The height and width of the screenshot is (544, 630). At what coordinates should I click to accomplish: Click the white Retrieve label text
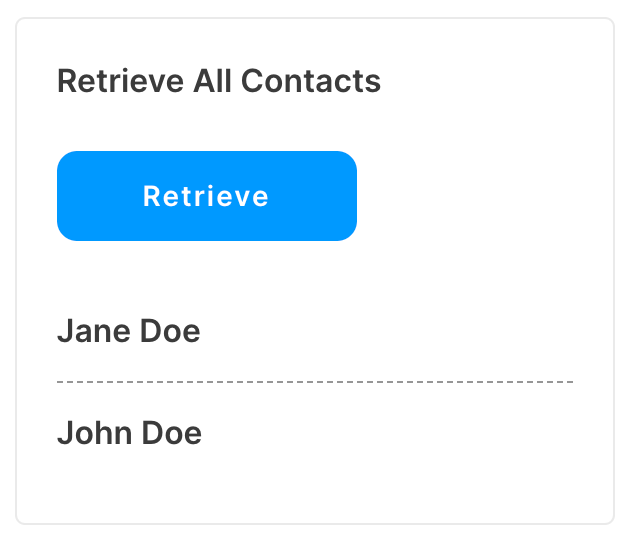tap(206, 196)
